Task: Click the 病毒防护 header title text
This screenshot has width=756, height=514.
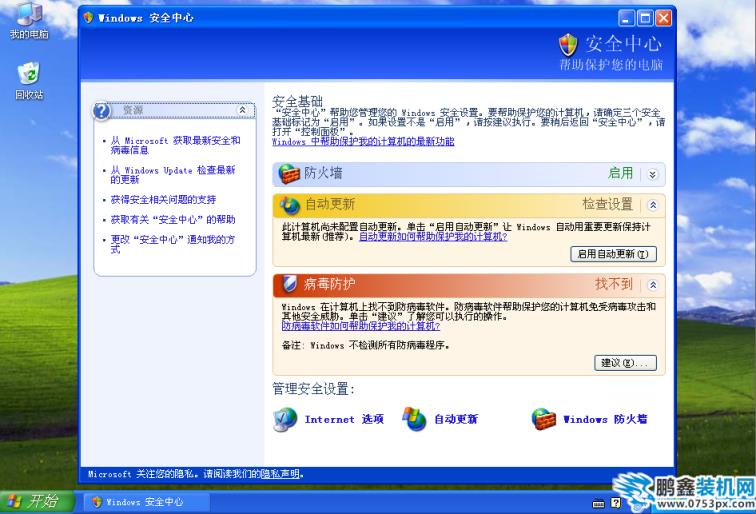Action: click(x=329, y=284)
